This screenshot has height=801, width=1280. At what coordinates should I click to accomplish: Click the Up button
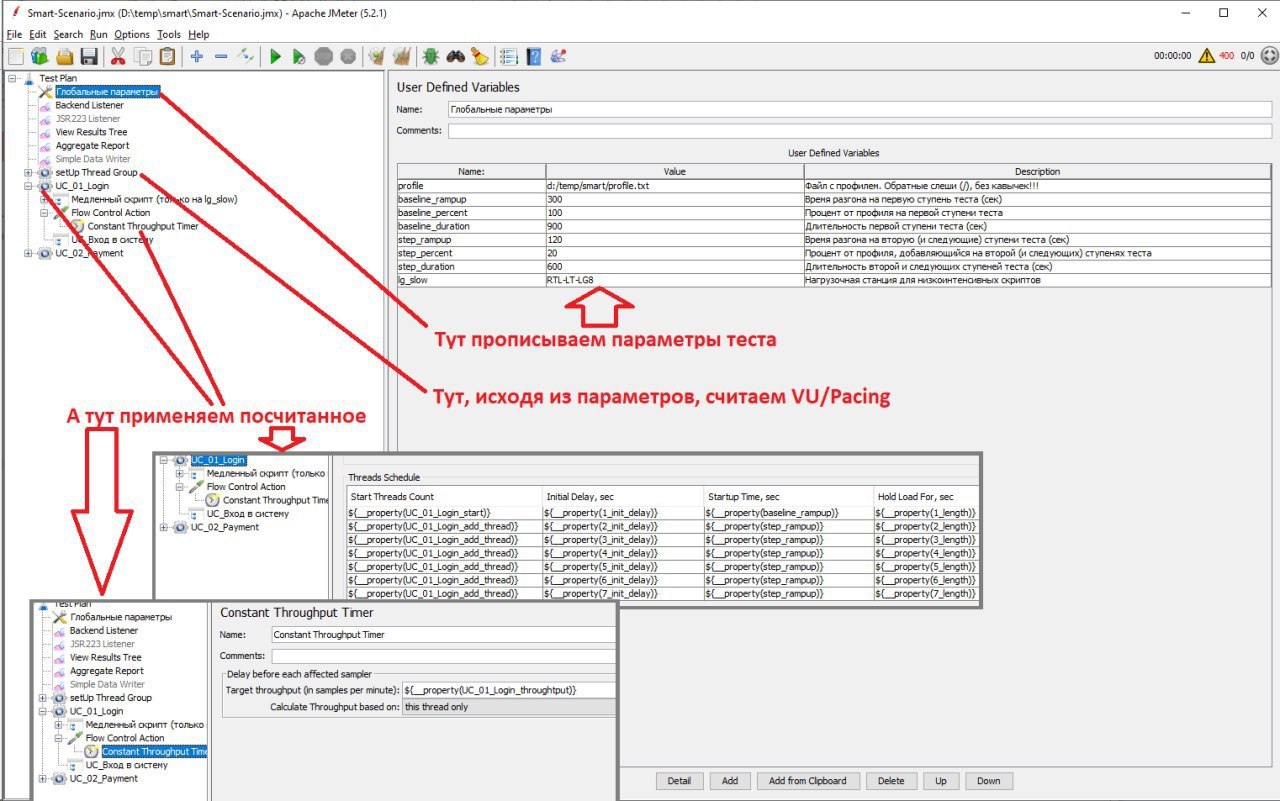tap(941, 781)
